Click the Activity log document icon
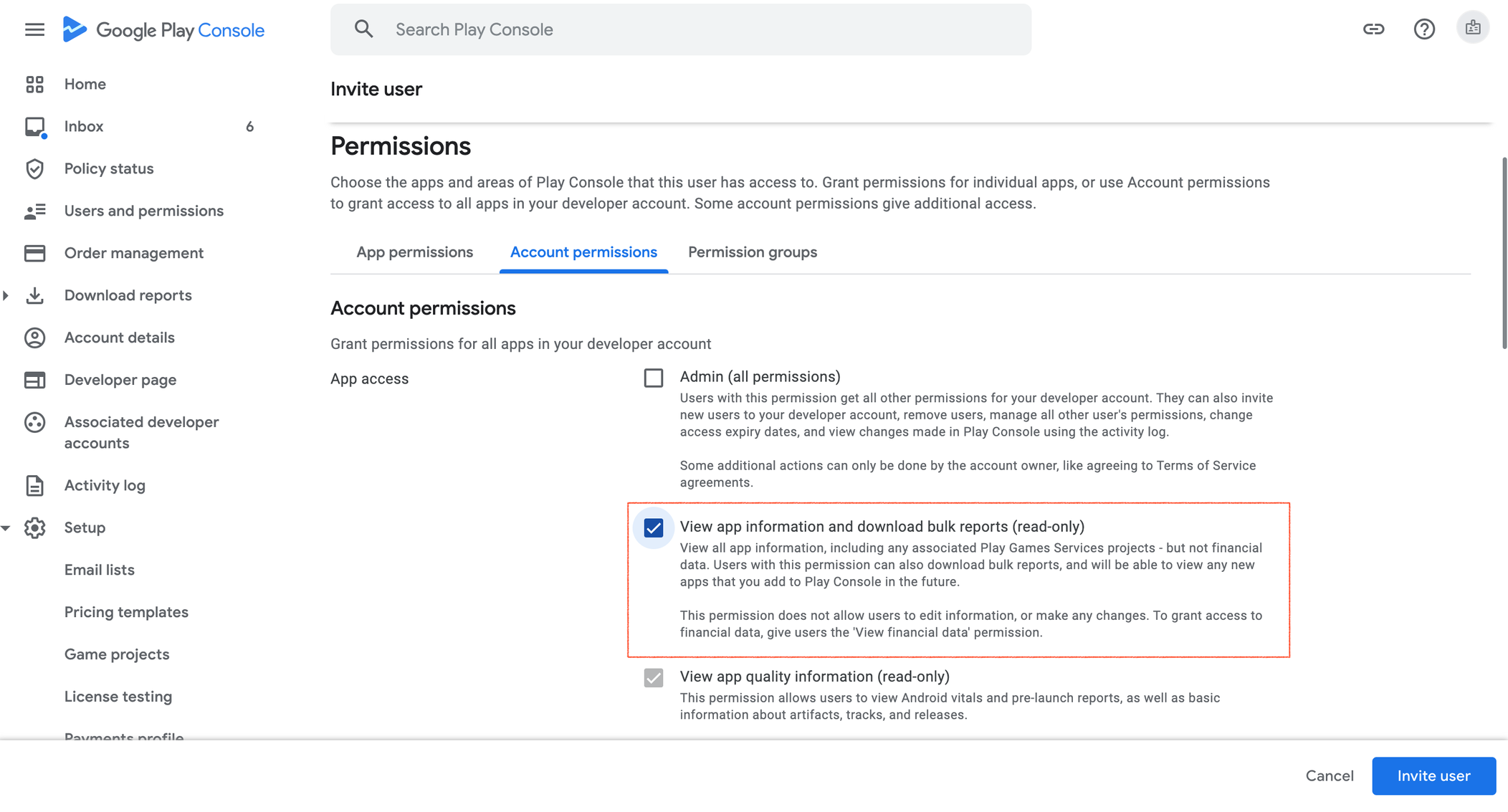The height and width of the screenshot is (812, 1508). point(34,485)
